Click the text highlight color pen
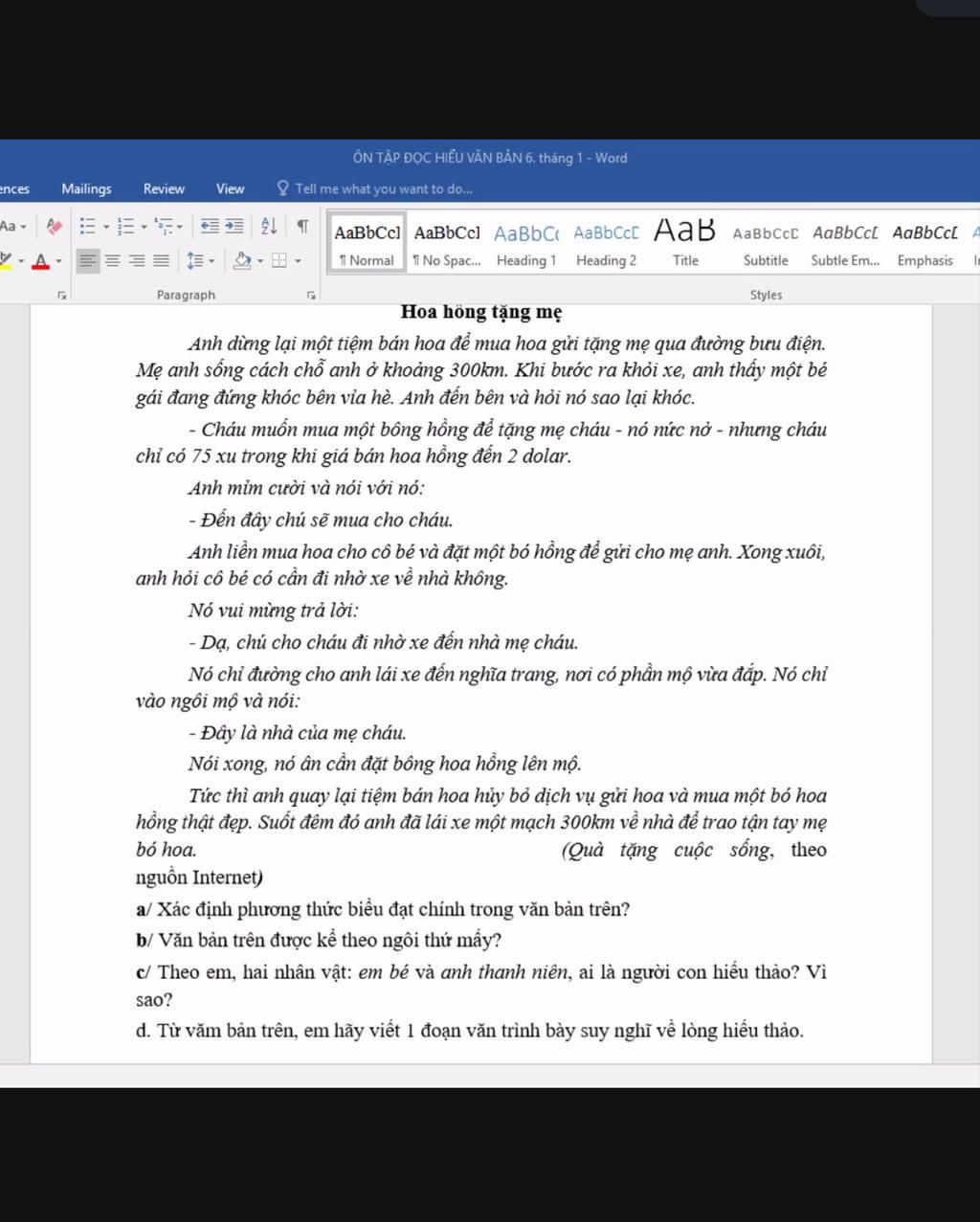The height and width of the screenshot is (1222, 980). [6, 260]
